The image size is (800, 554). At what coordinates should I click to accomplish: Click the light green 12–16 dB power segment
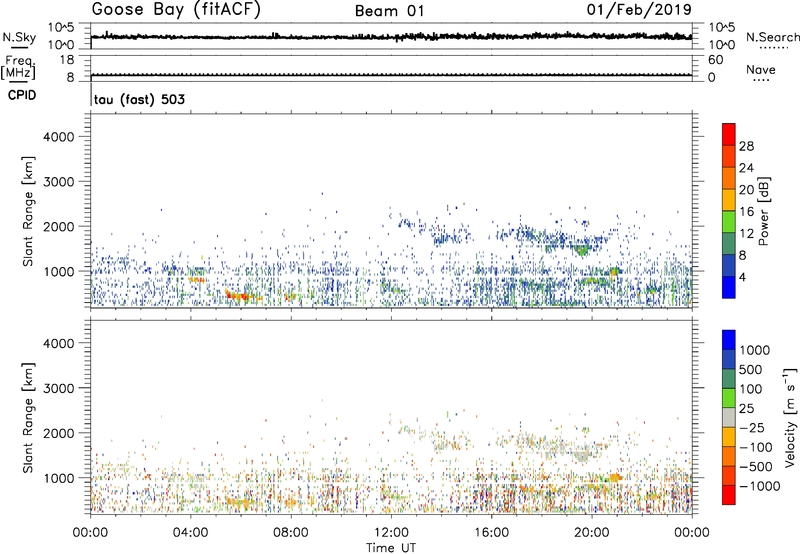(729, 222)
